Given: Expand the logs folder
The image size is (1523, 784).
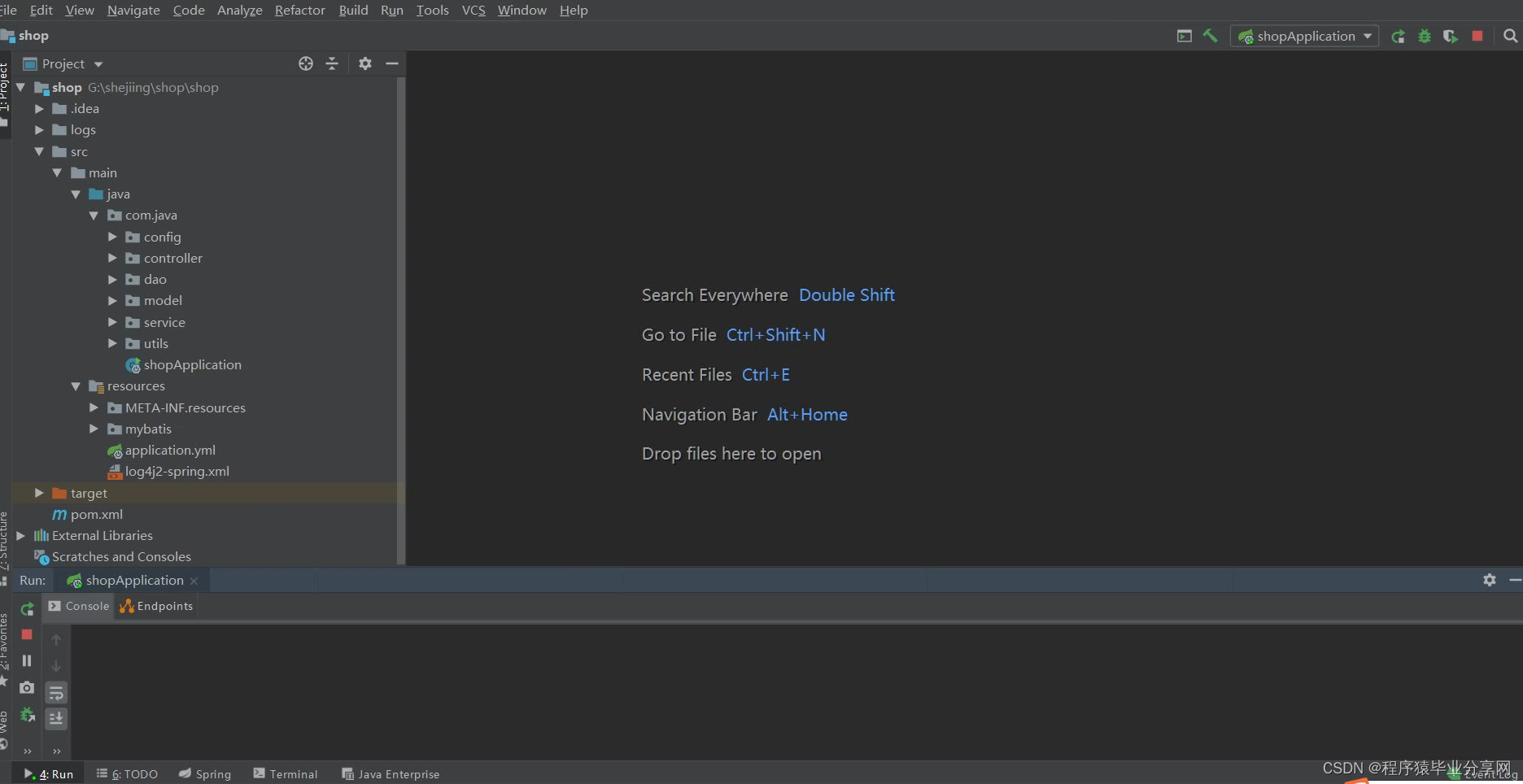Looking at the screenshot, I should point(39,129).
